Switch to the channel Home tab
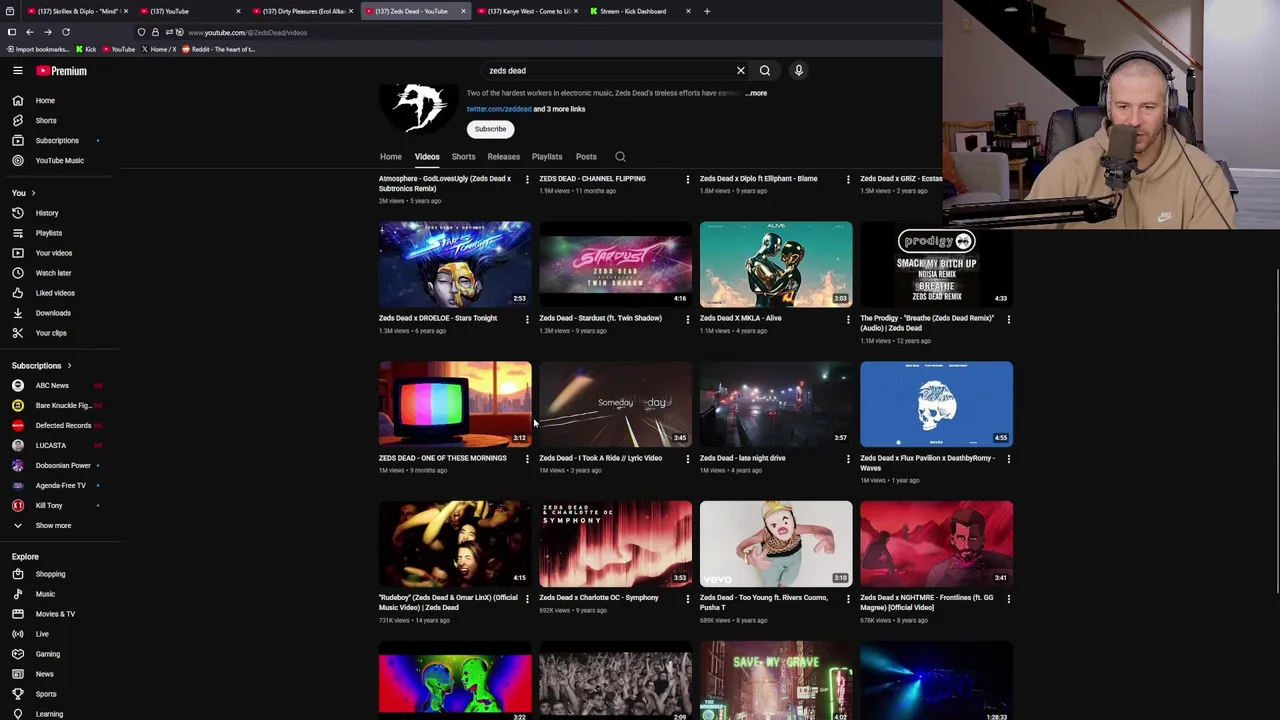This screenshot has width=1280, height=720. pyautogui.click(x=390, y=157)
